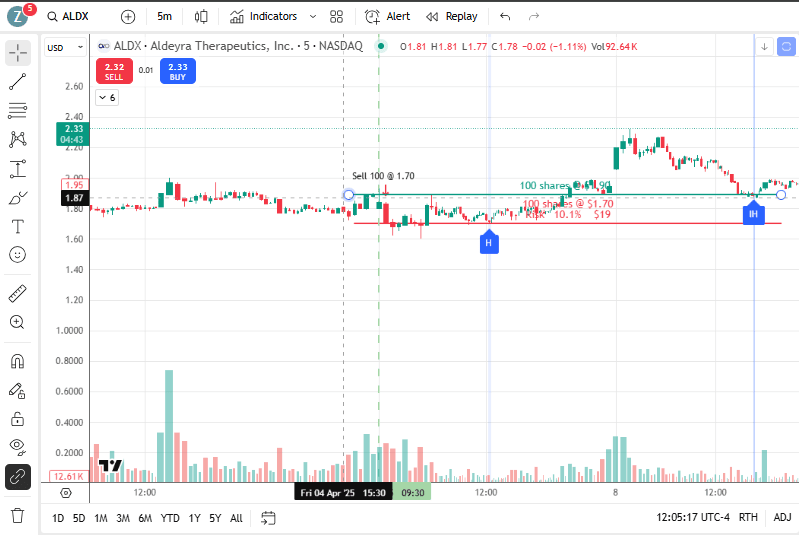Select the brush drawing tool
799x535 pixels.
pyautogui.click(x=18, y=198)
